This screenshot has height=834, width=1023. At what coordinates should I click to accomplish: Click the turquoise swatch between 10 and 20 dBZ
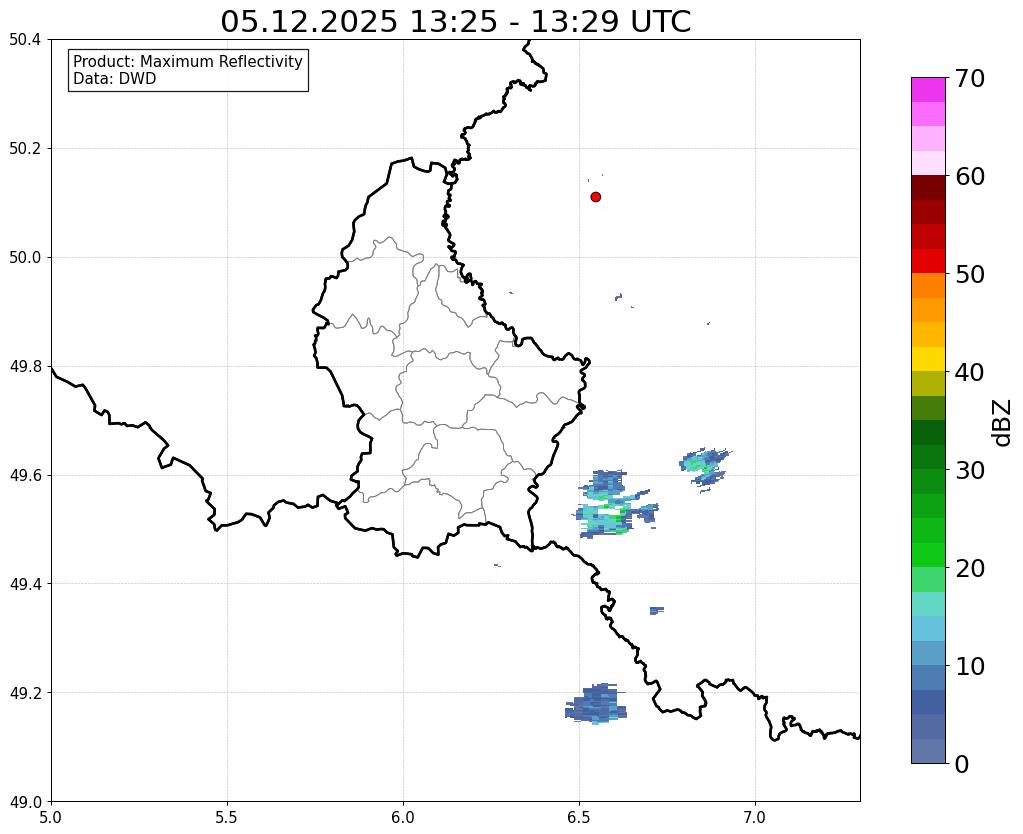928,604
